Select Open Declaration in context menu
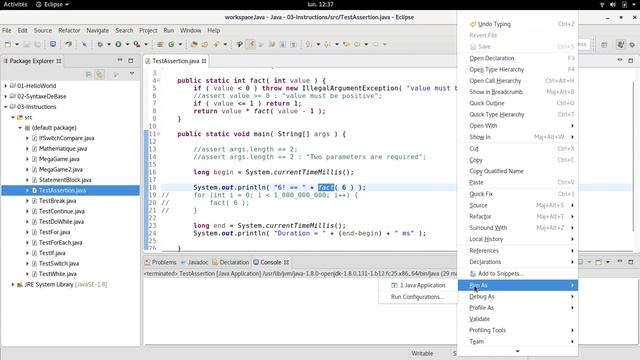The image size is (640, 360). (x=518, y=58)
